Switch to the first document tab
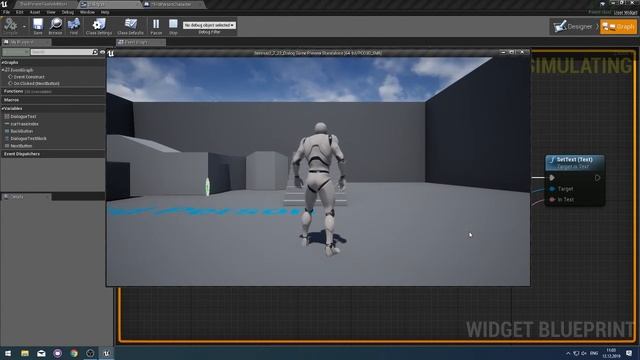 click(45, 4)
